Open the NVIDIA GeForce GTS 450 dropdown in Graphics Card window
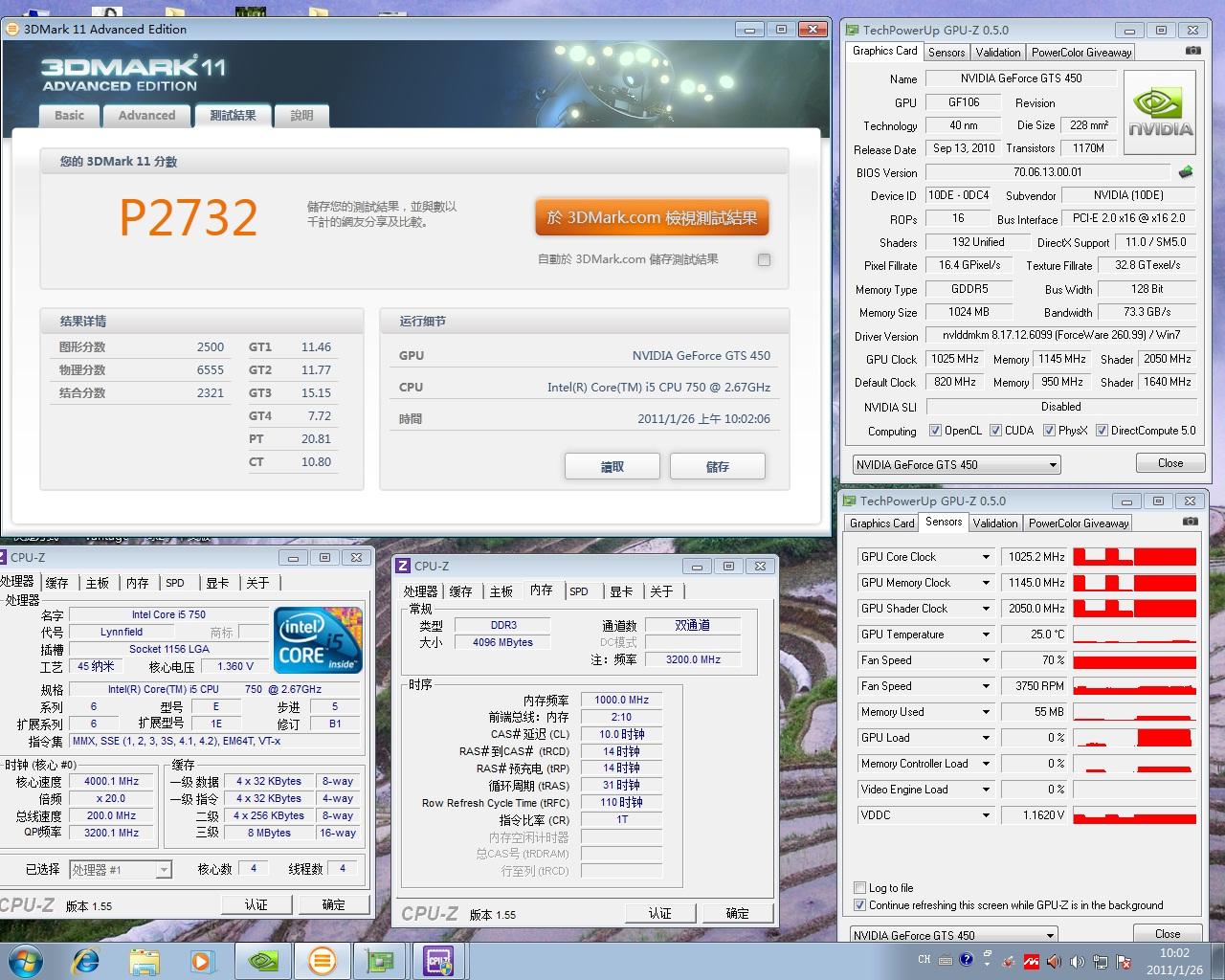The height and width of the screenshot is (980, 1225). [x=957, y=465]
